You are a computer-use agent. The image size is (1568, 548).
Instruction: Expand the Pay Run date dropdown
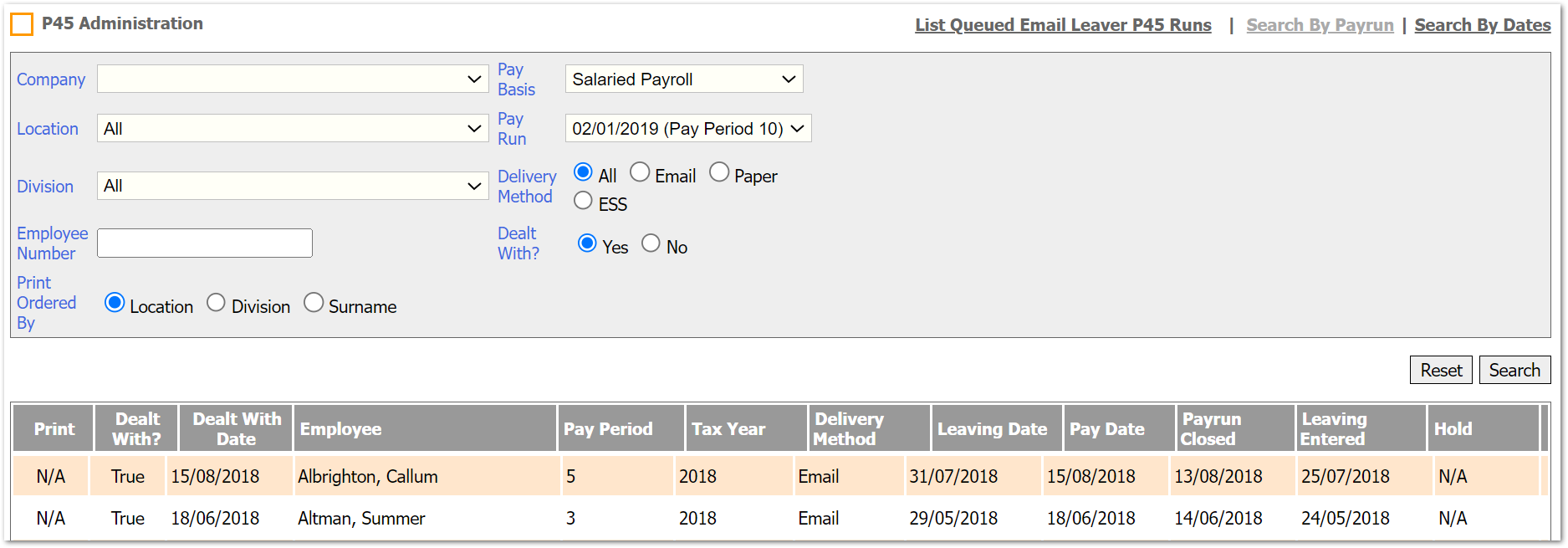pos(687,129)
